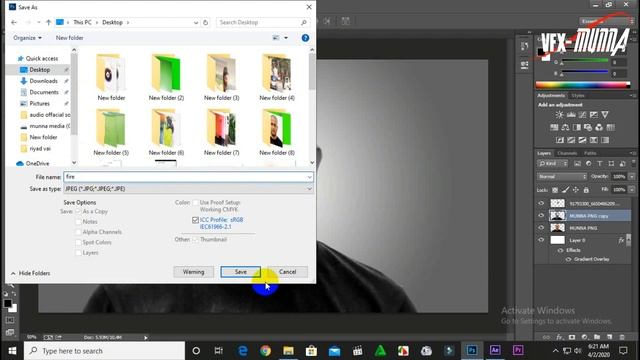Toggle visibility of Layer 0 Effects

(560, 250)
